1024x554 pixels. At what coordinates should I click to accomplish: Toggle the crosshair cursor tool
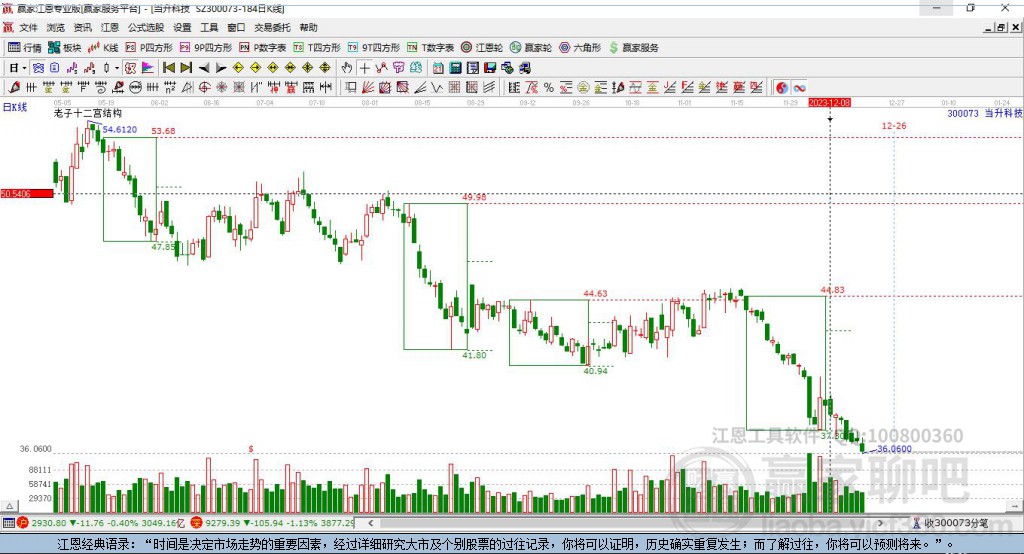[365, 68]
